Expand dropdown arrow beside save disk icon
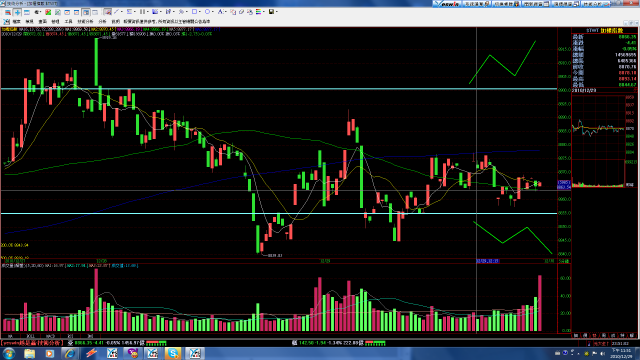Screen dimensions: 640x360 click(x=277, y=12)
